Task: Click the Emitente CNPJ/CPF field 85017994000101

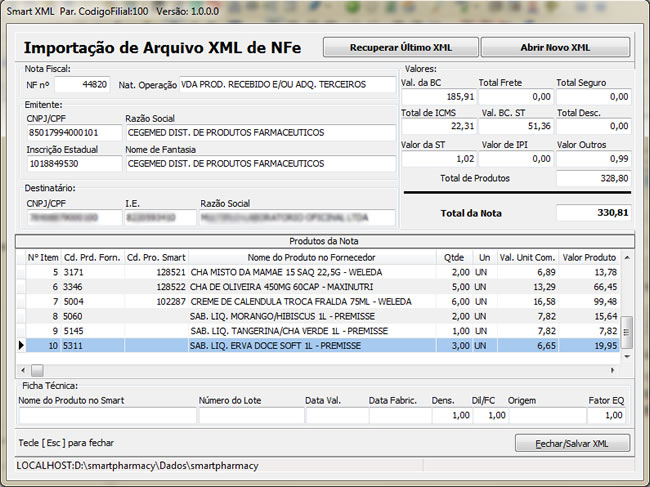Action: point(74,133)
